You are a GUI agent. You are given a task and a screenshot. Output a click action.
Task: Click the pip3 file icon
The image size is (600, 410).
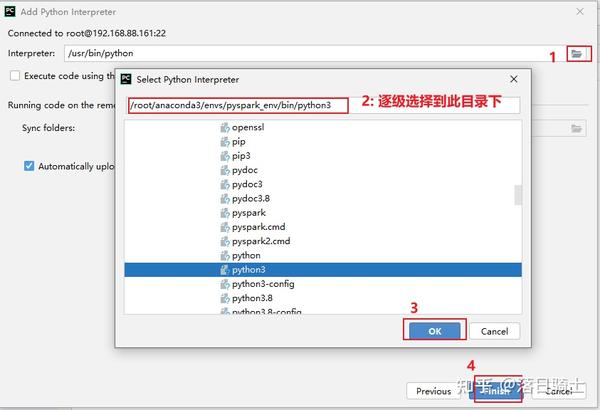click(225, 156)
